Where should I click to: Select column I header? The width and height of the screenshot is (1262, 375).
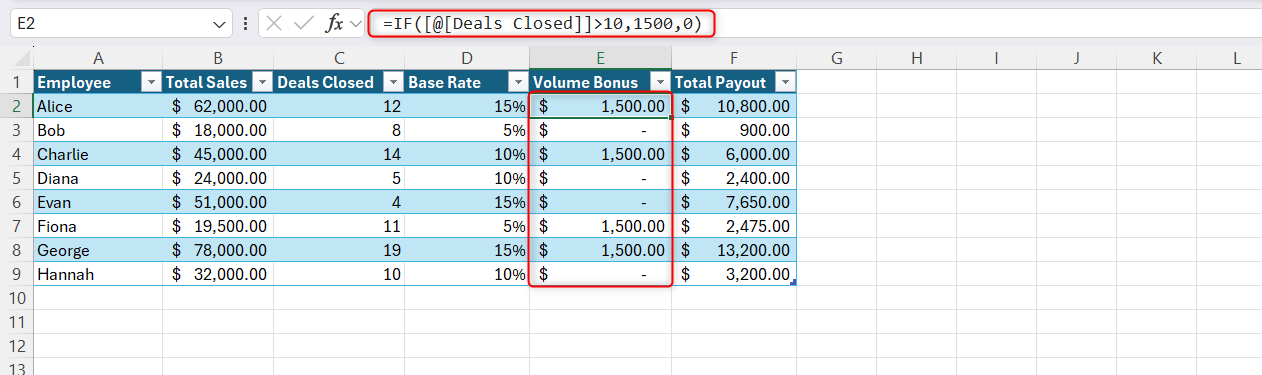click(997, 59)
